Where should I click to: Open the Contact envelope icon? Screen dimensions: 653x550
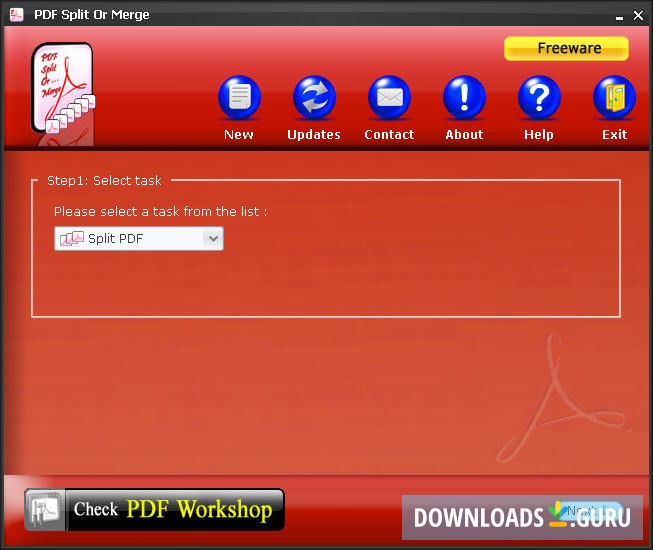click(389, 97)
